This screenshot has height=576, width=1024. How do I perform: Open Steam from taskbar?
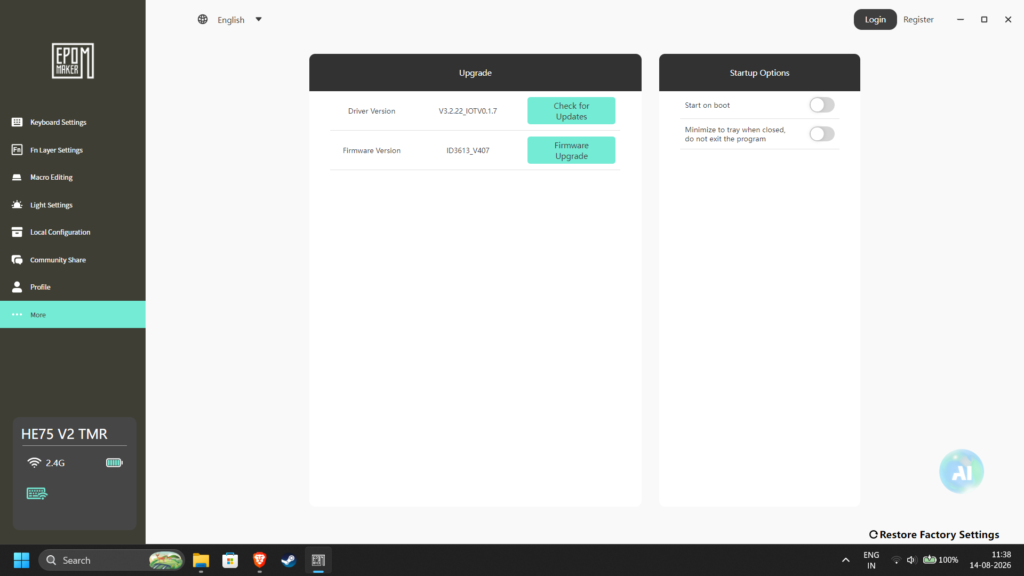pyautogui.click(x=289, y=560)
